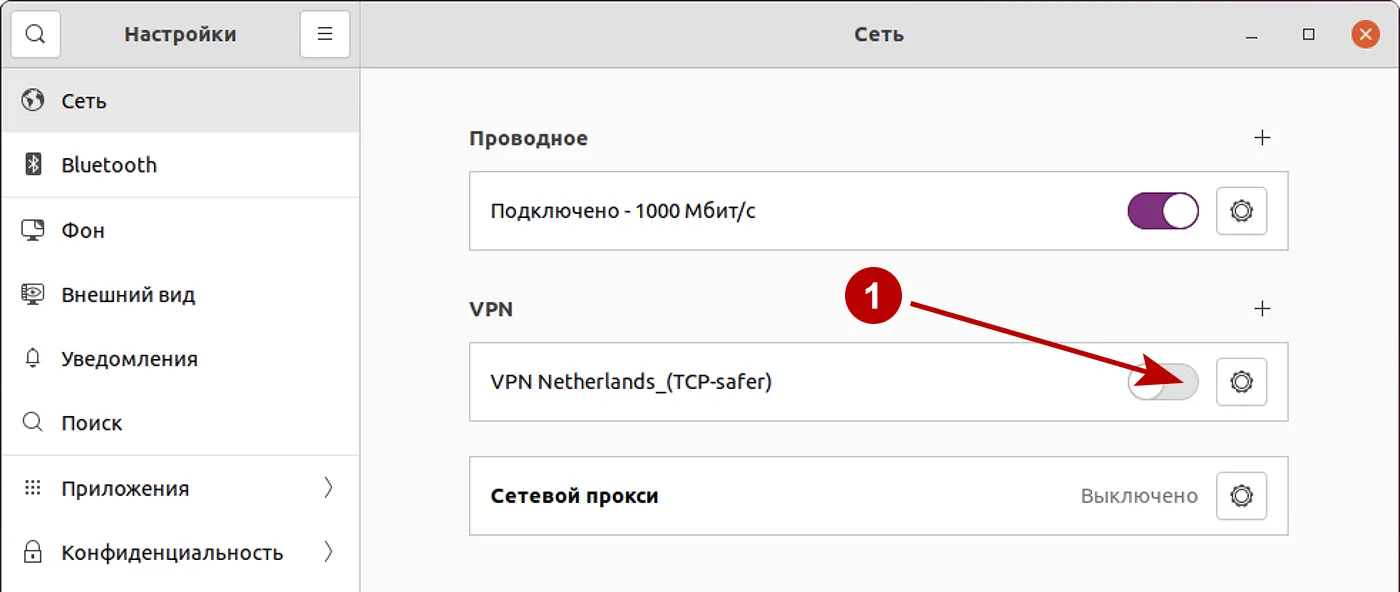Click the bell icon for Уведомления
Screen dimensions: 1400x592
33,358
